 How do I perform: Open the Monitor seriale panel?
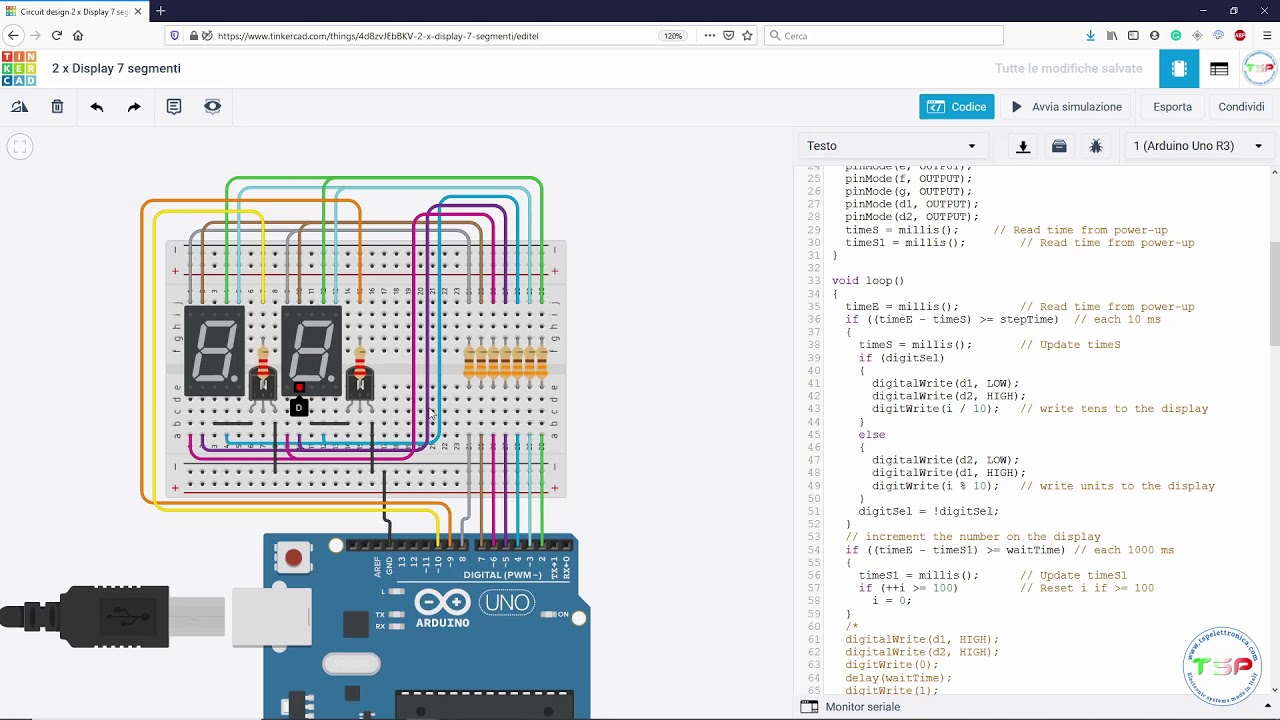(851, 707)
